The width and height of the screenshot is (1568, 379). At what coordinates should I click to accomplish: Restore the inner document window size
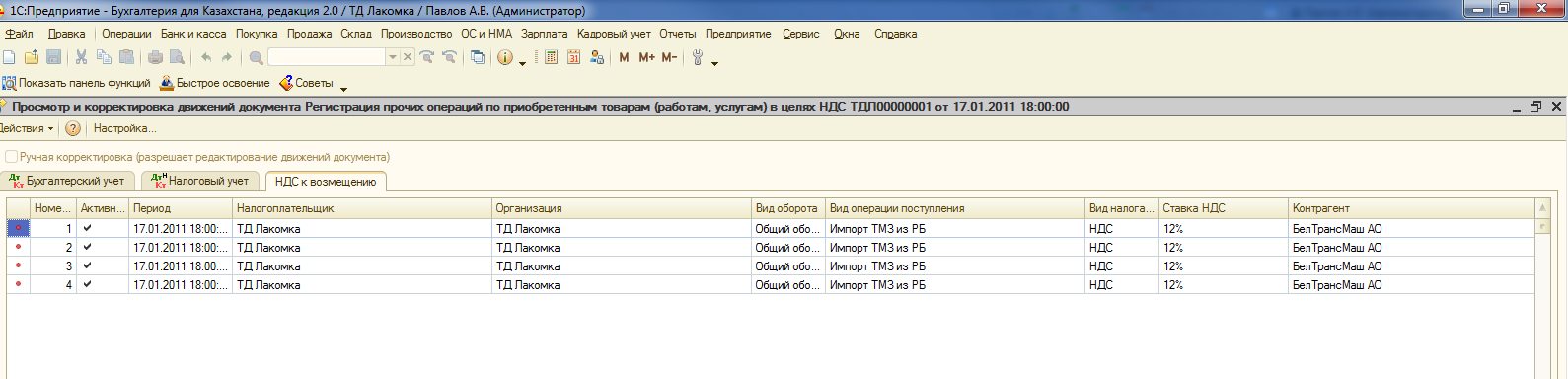point(1535,107)
